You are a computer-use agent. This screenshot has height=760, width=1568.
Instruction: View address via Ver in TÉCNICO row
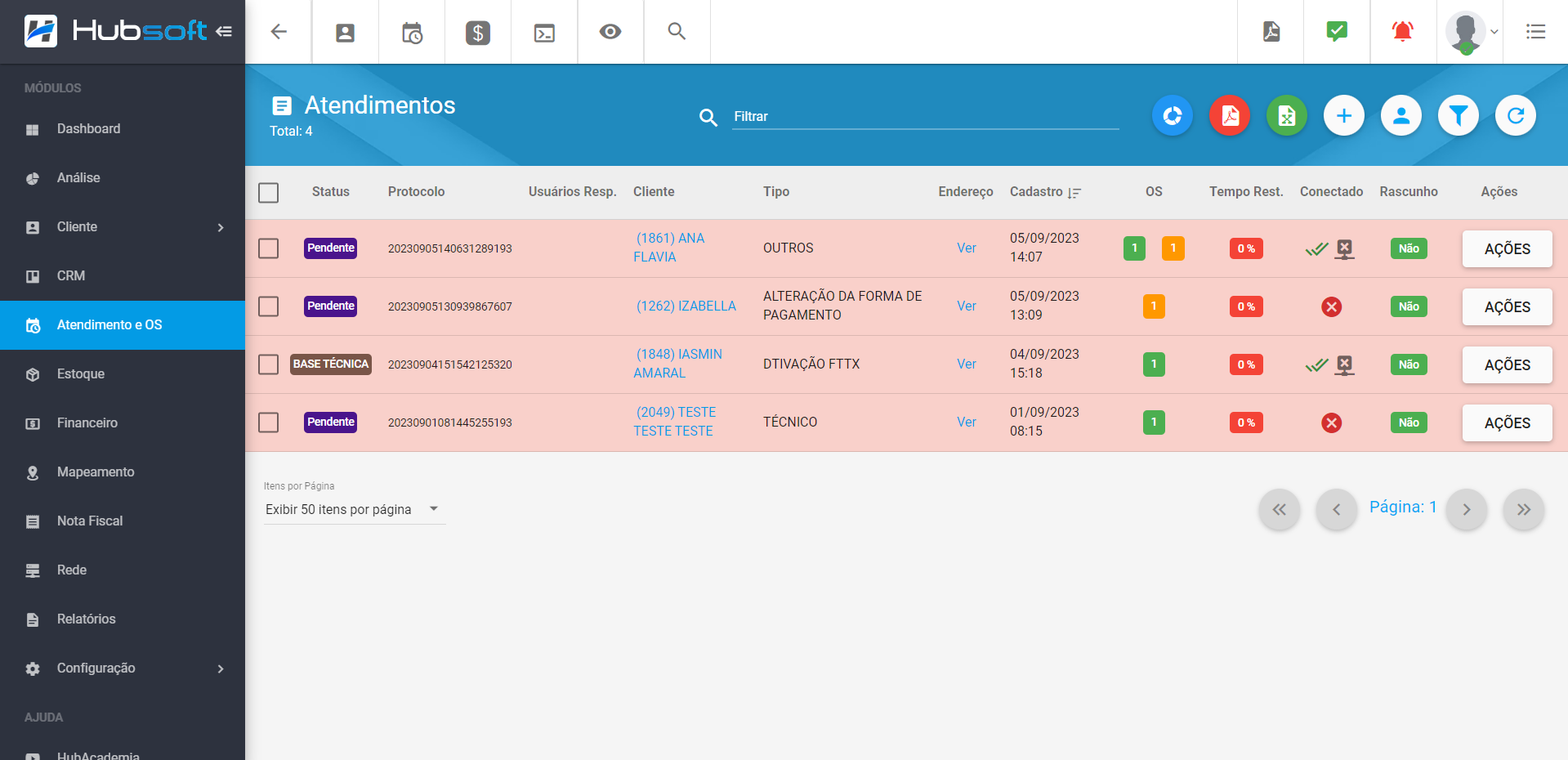(x=967, y=422)
